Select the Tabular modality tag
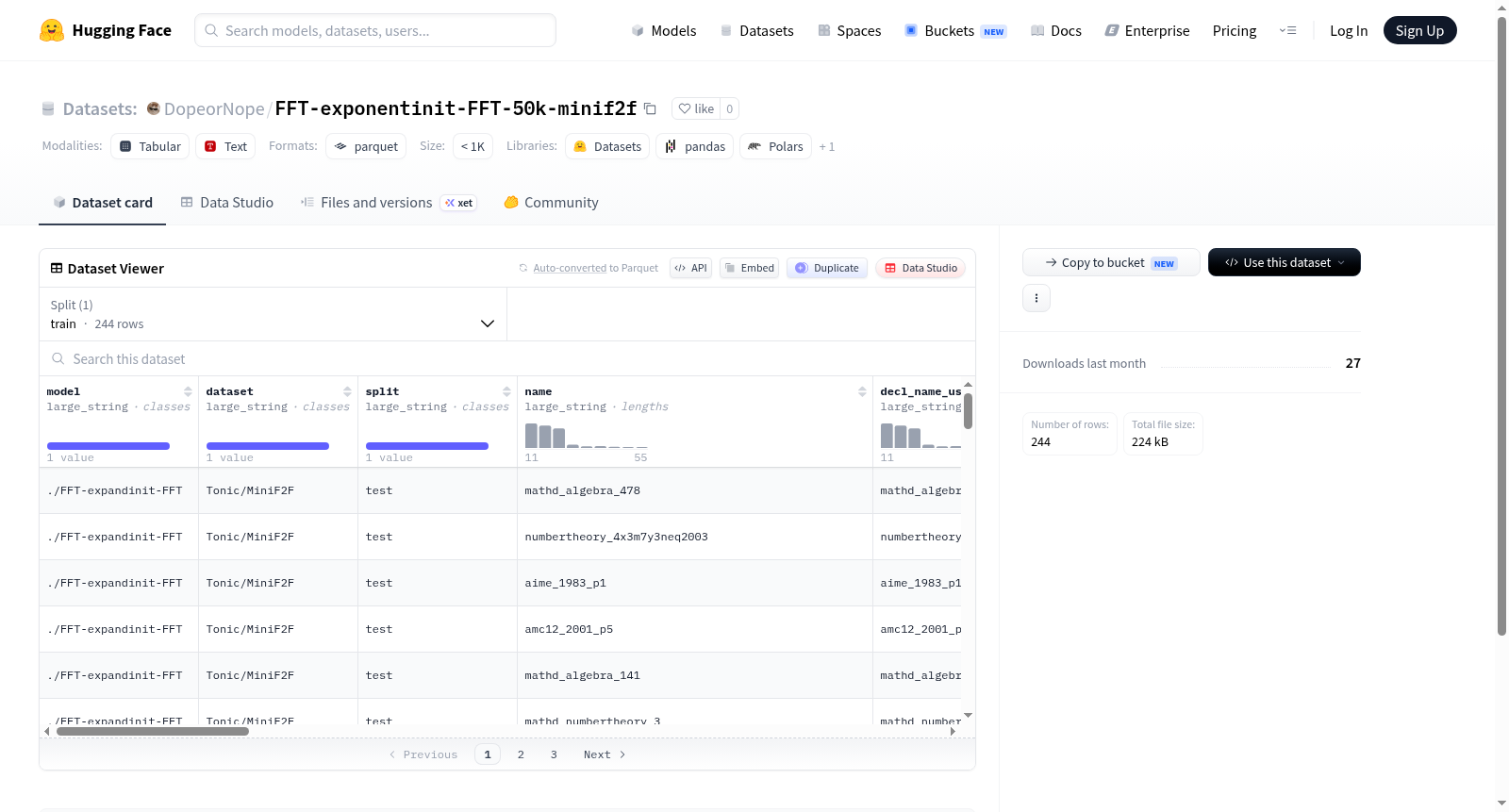 (x=150, y=146)
